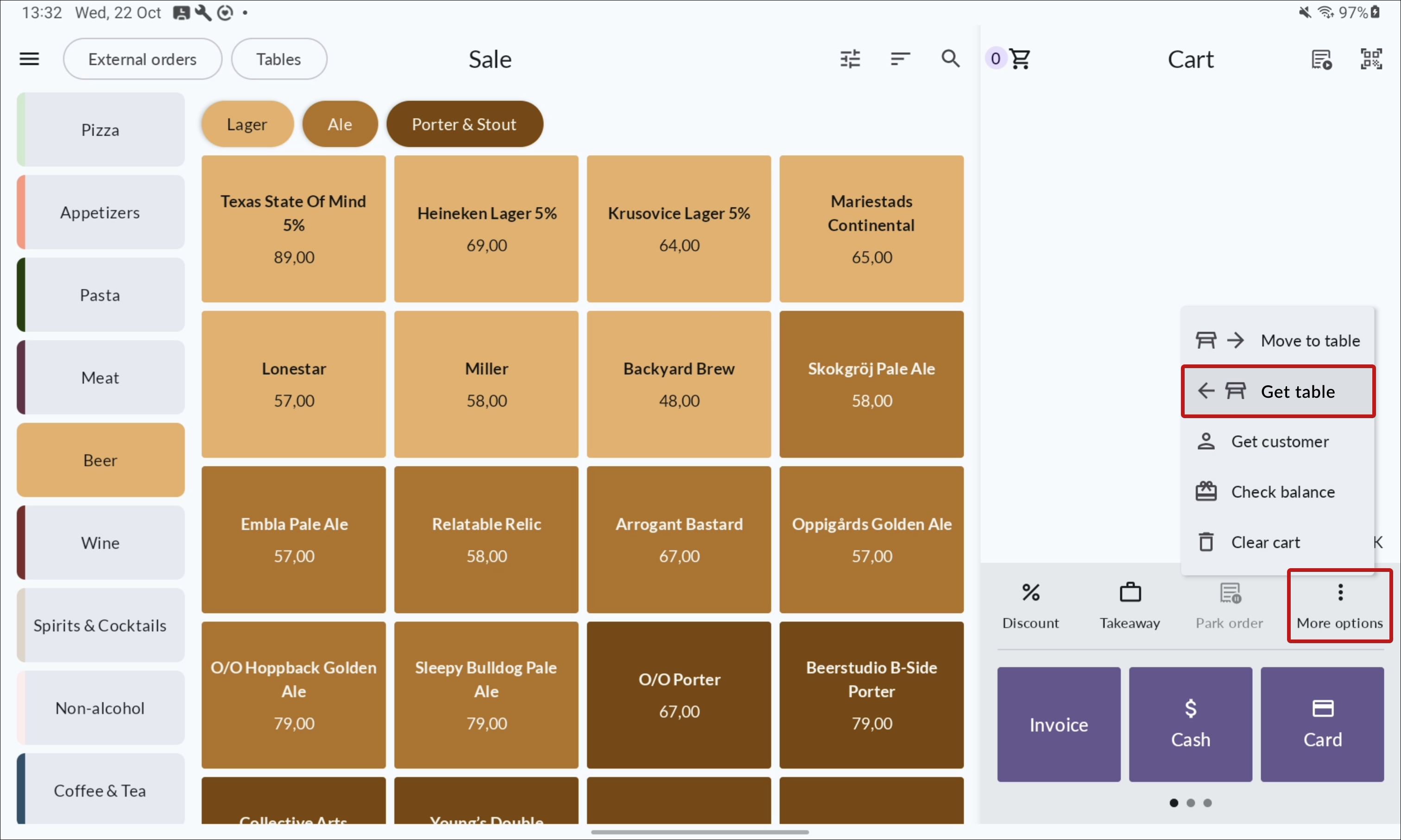The image size is (1401, 840).
Task: Select the Wine category
Action: 100,543
